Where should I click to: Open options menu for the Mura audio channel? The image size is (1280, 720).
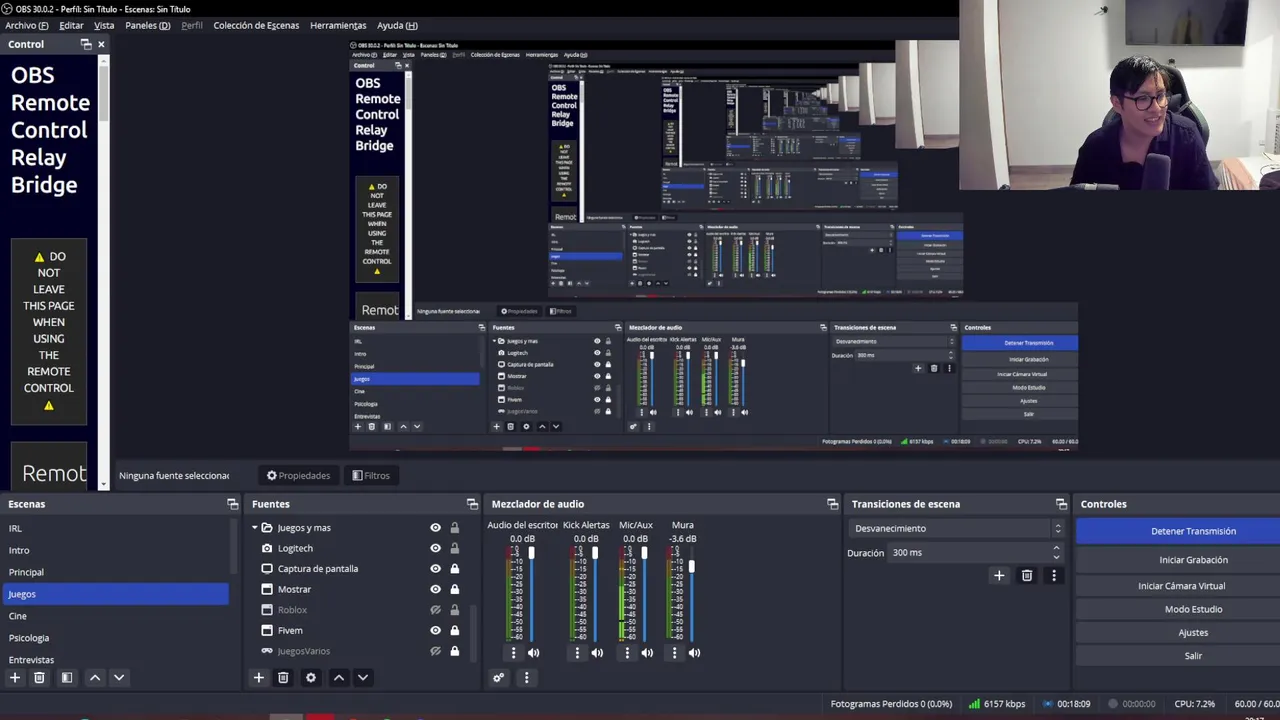click(x=674, y=653)
